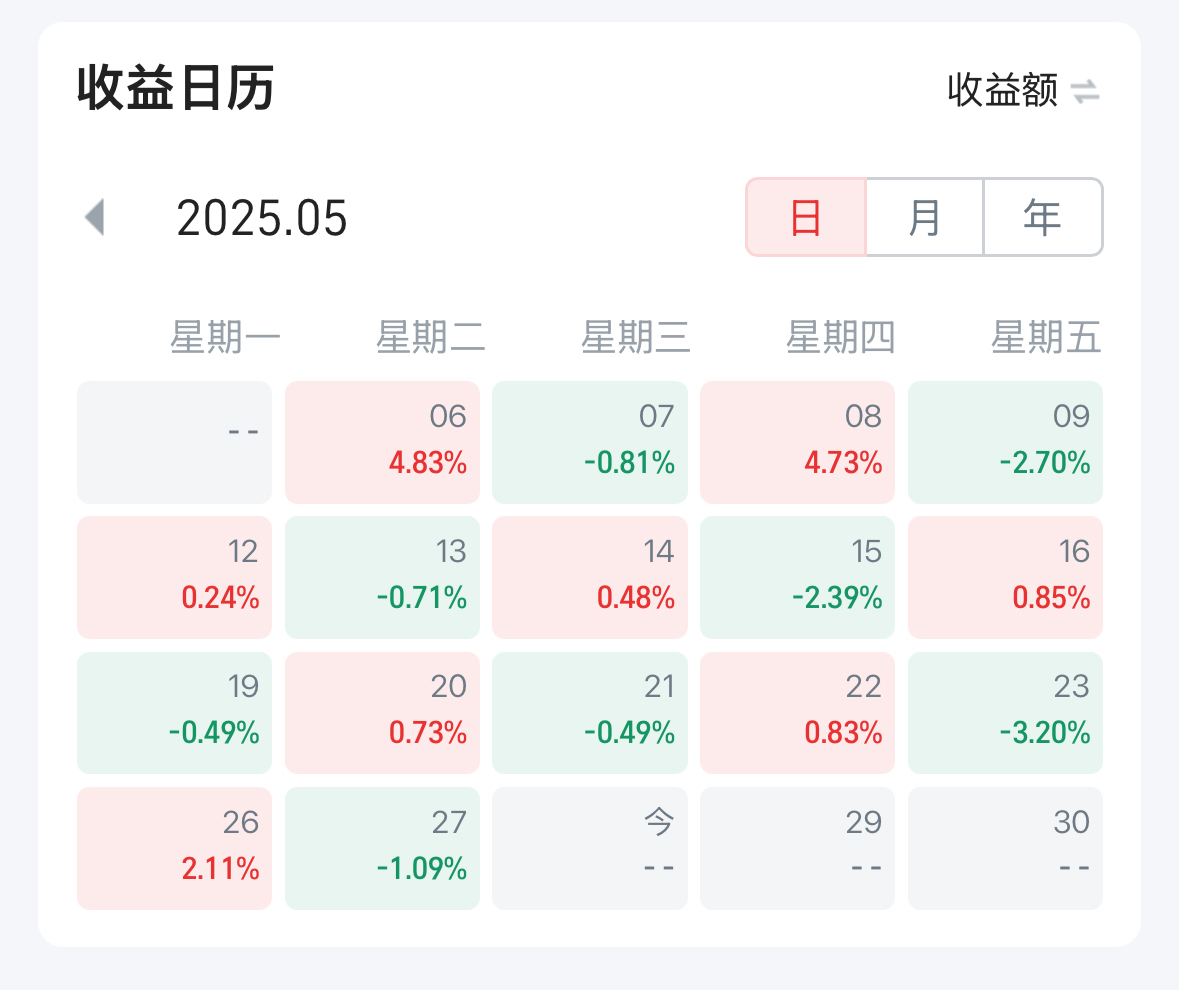Open May 16 cell with 0.85%

pyautogui.click(x=1005, y=577)
